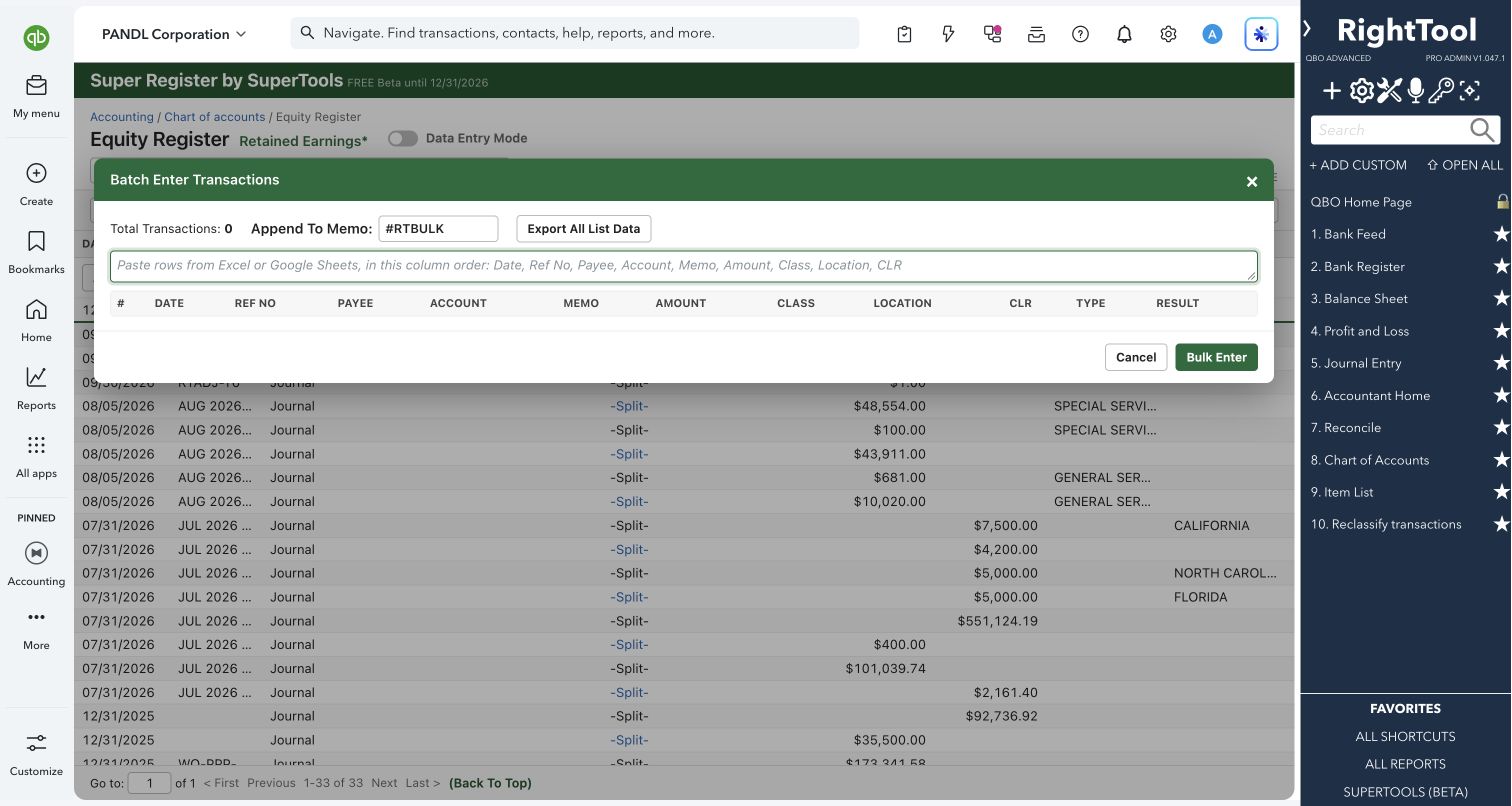The height and width of the screenshot is (806, 1512).
Task: Click the paste rows text area
Action: [684, 266]
